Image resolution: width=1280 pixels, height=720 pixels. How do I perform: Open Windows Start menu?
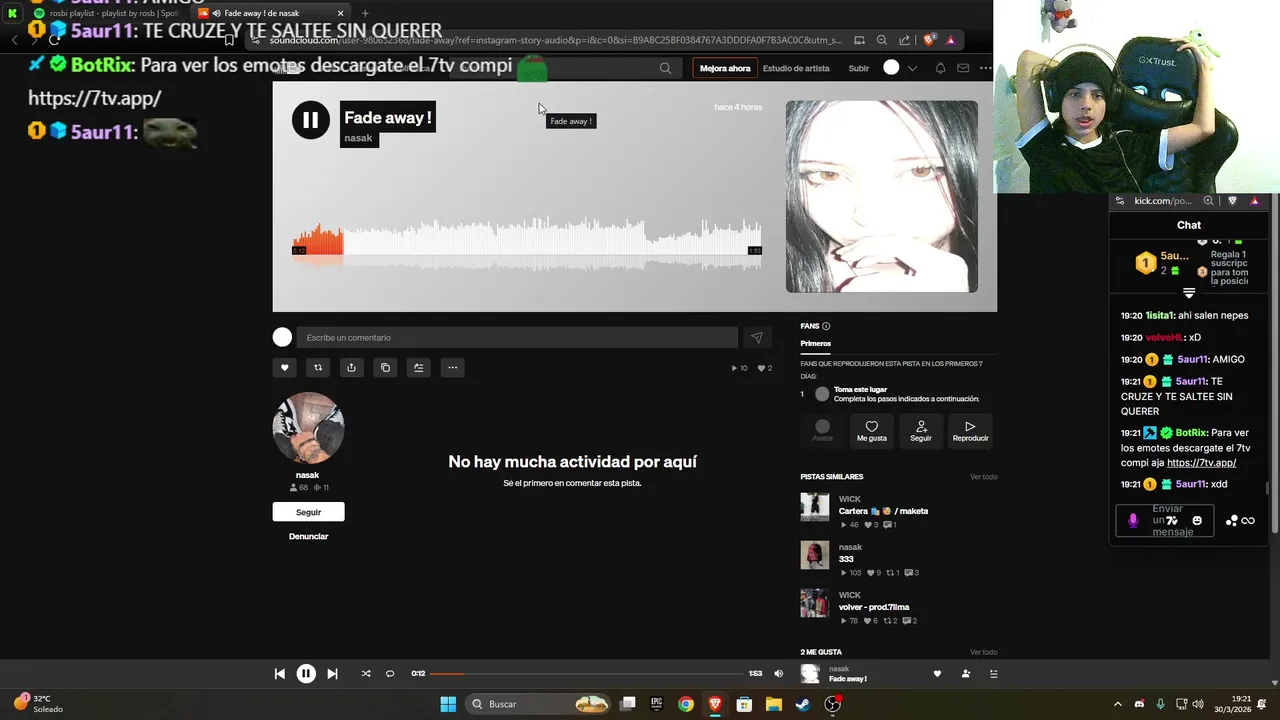click(x=448, y=704)
